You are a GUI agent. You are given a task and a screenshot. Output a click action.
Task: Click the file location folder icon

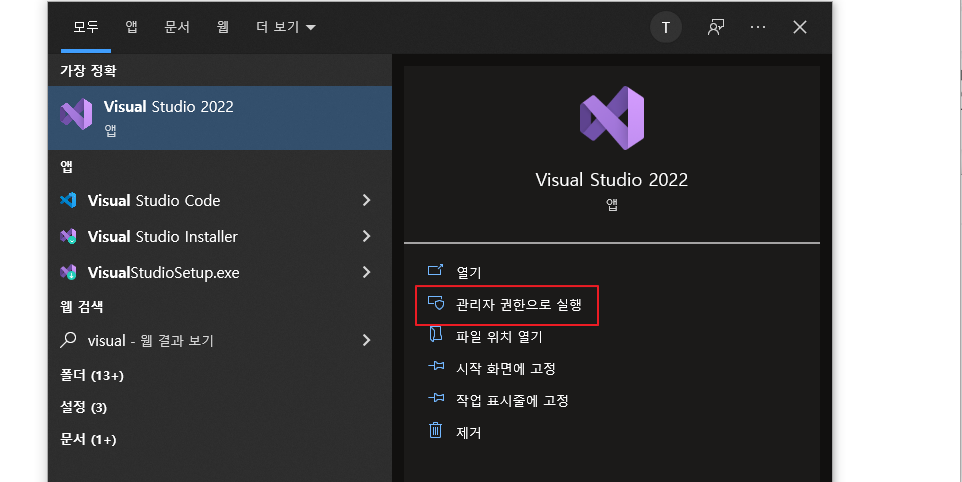pos(435,334)
